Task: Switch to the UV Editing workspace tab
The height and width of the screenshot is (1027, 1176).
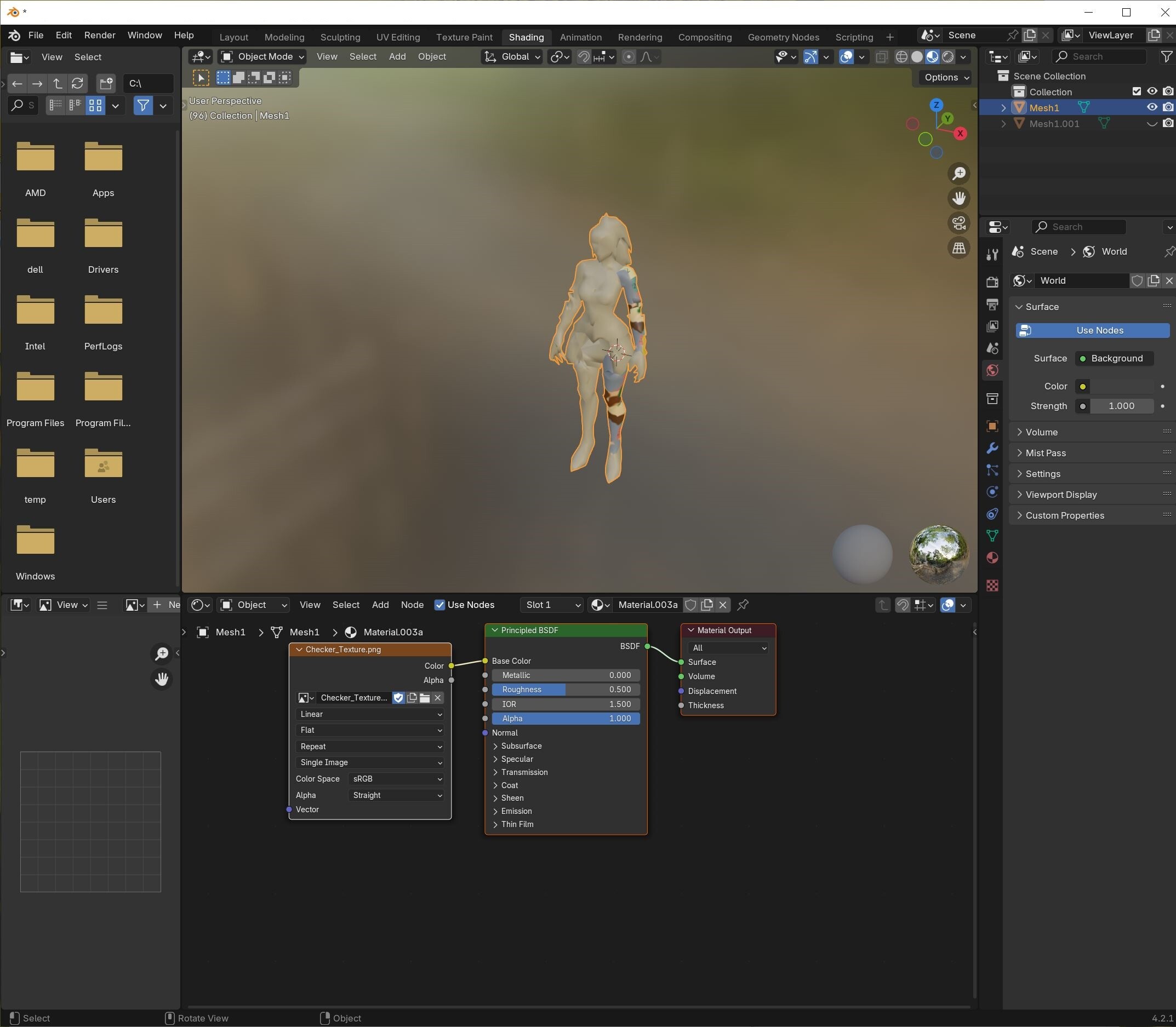Action: click(x=398, y=37)
